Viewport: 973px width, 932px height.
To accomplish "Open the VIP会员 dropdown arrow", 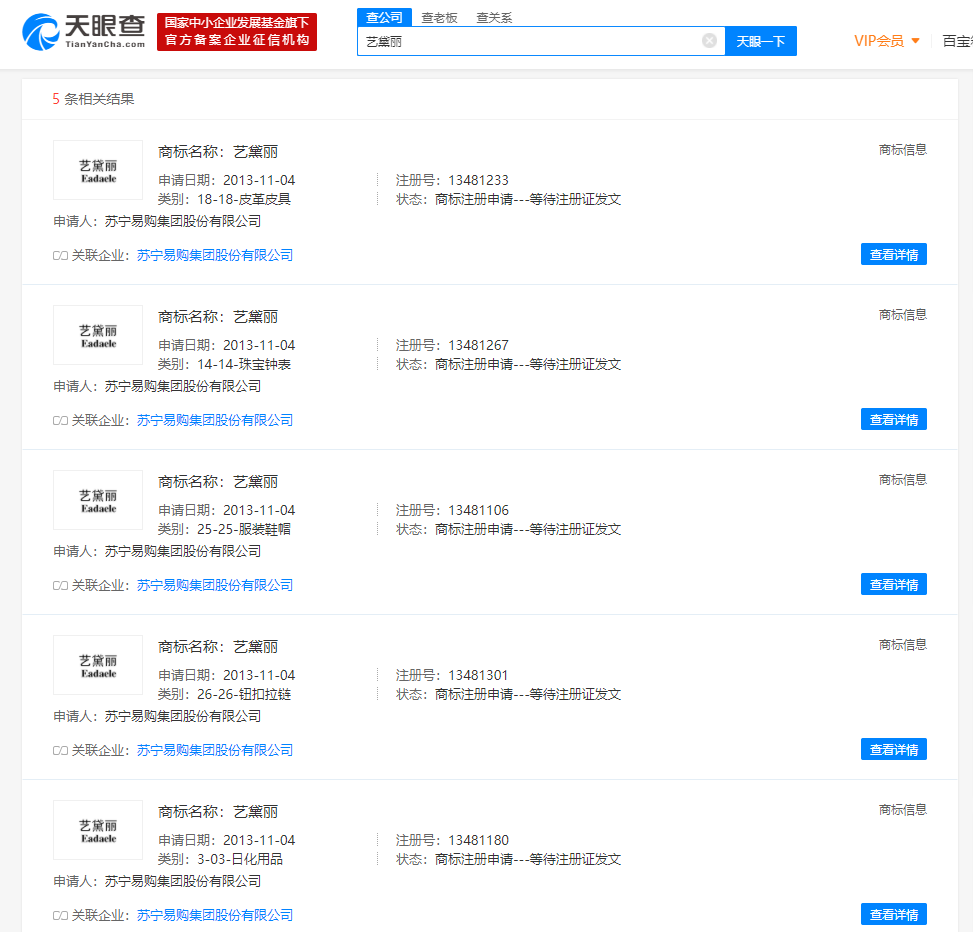I will coord(915,41).
